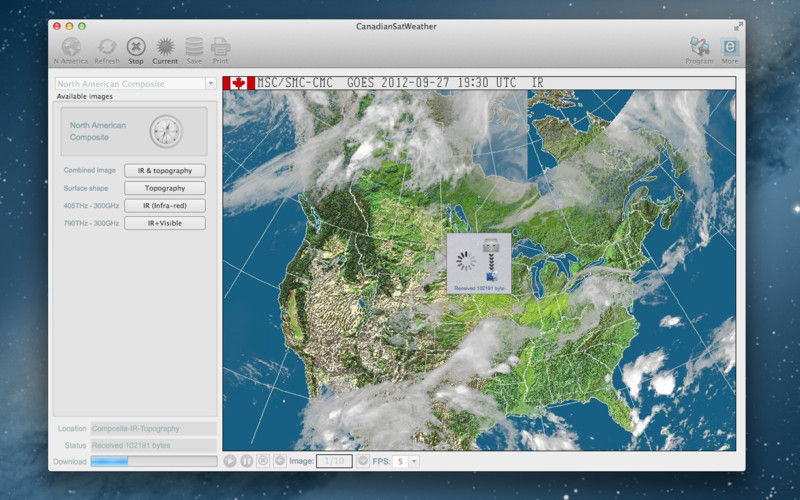Minimize the CanadianSatWeather window
800x500 pixels.
tap(69, 26)
